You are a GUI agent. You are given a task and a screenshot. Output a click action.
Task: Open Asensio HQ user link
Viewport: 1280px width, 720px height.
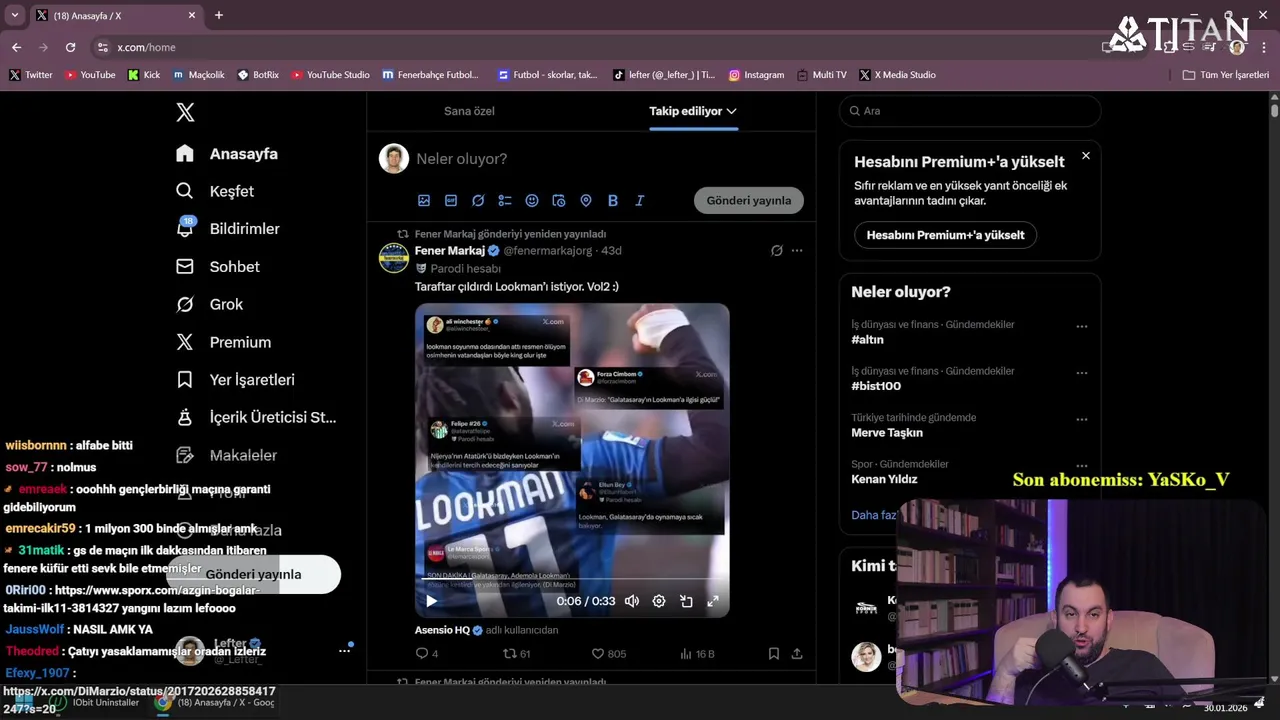point(442,630)
